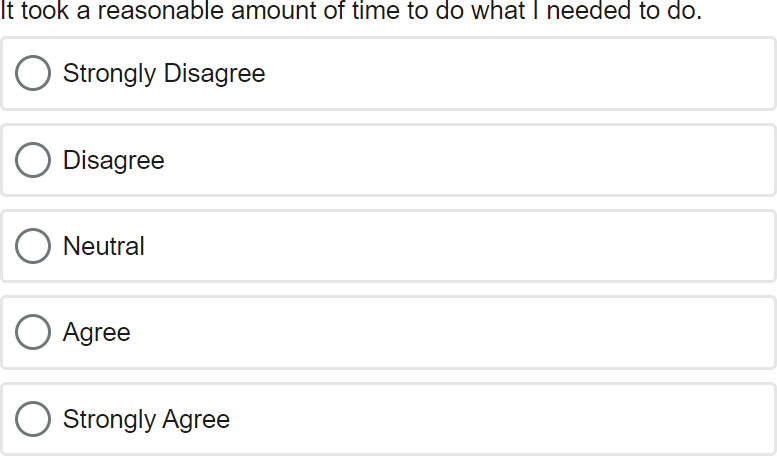Pick the Agree radio button
The image size is (777, 456).
pos(33,332)
